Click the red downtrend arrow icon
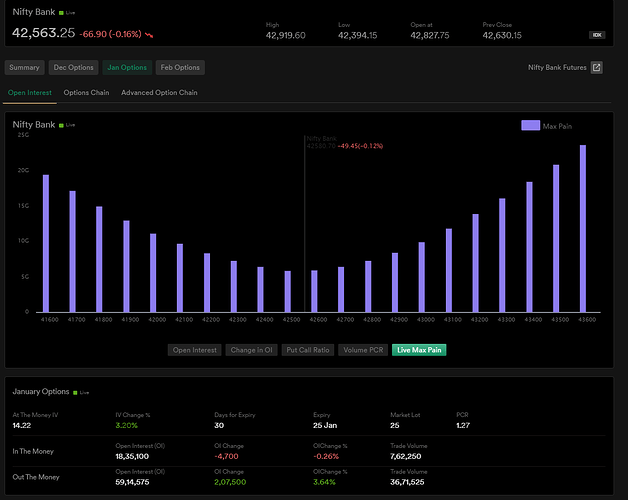 pos(149,35)
